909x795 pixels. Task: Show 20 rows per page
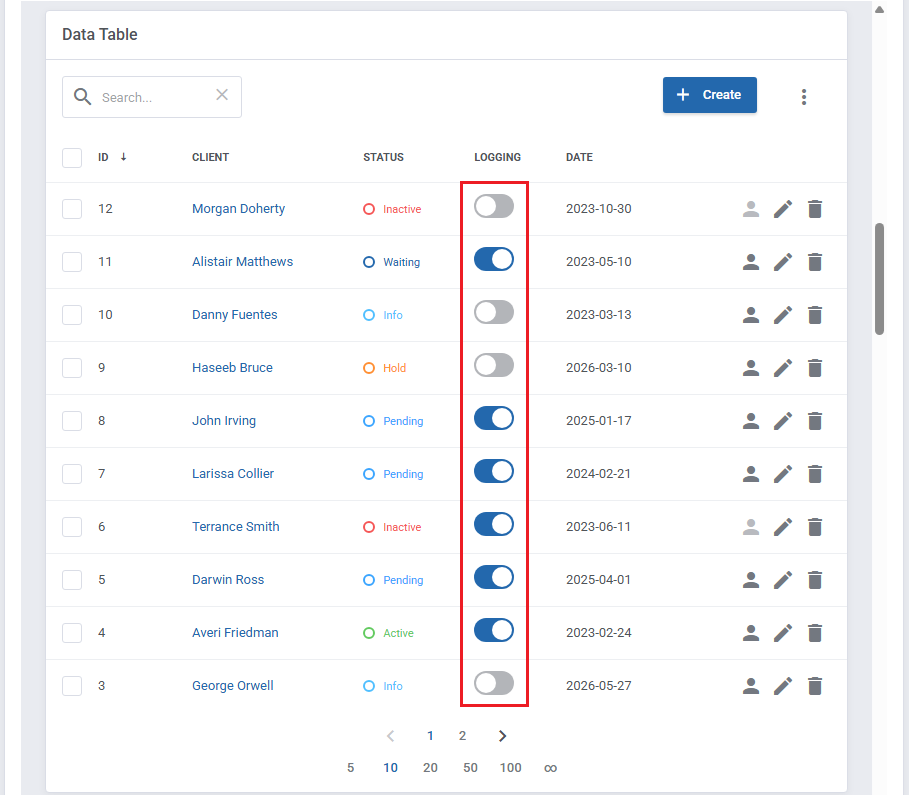click(x=430, y=768)
